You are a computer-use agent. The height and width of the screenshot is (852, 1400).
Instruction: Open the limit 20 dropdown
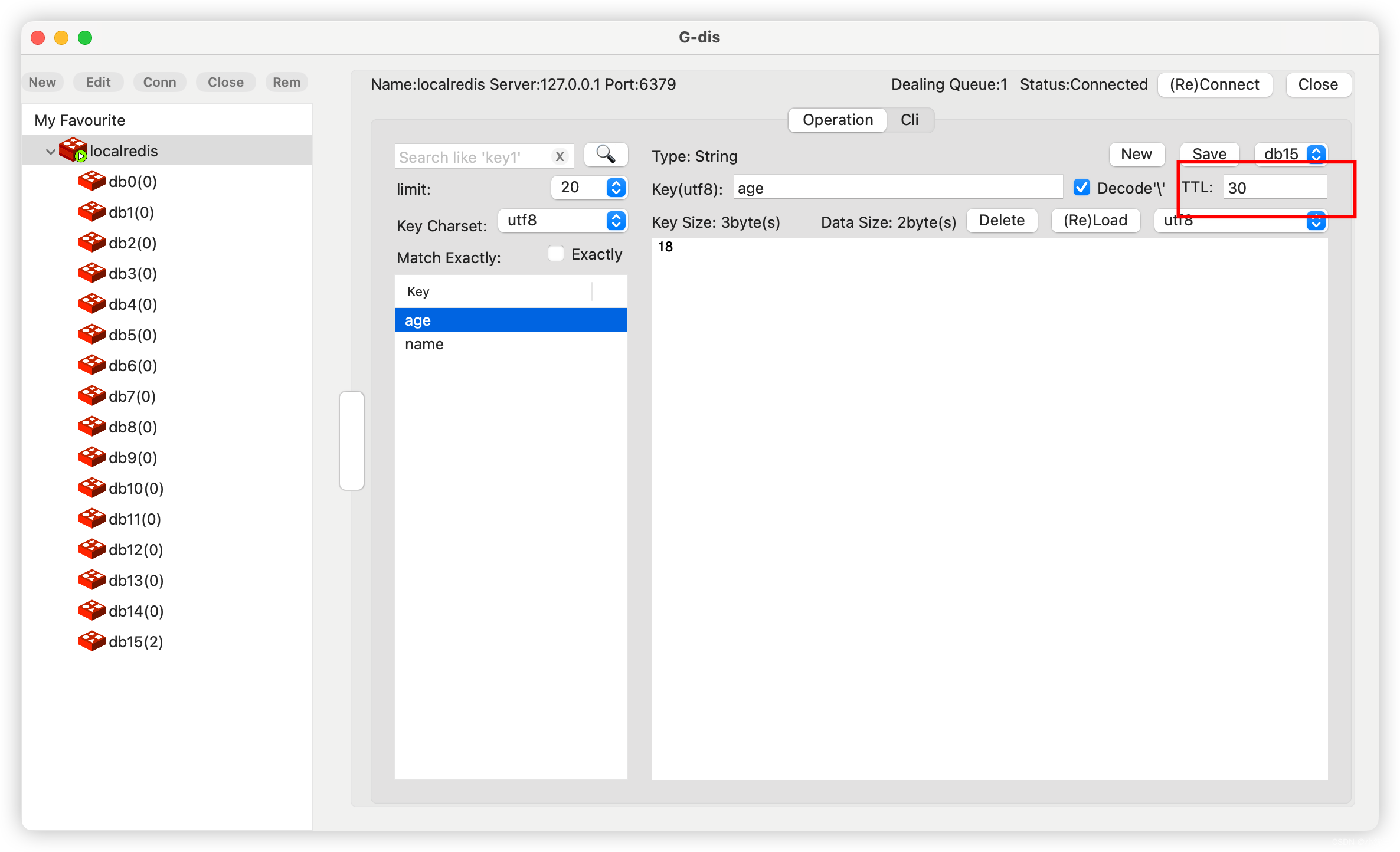pos(588,188)
